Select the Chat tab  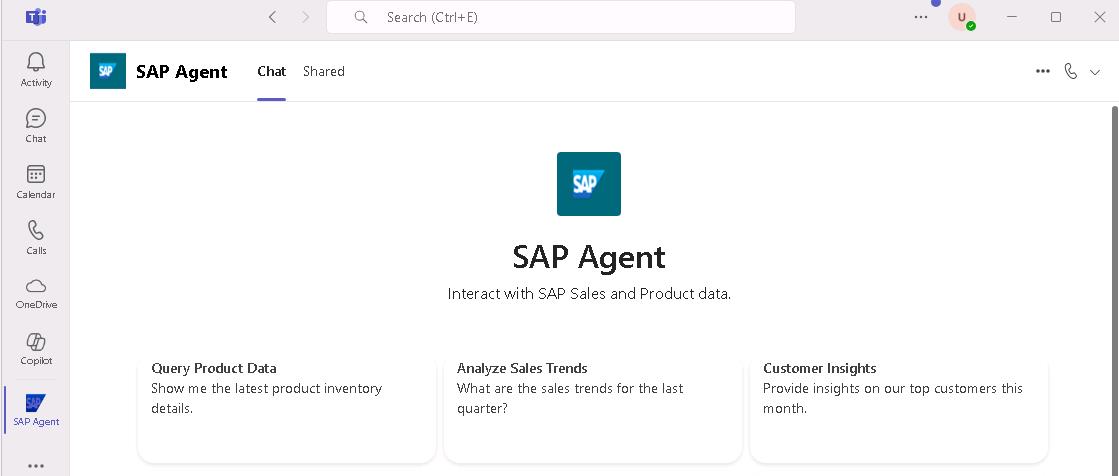pyautogui.click(x=271, y=71)
